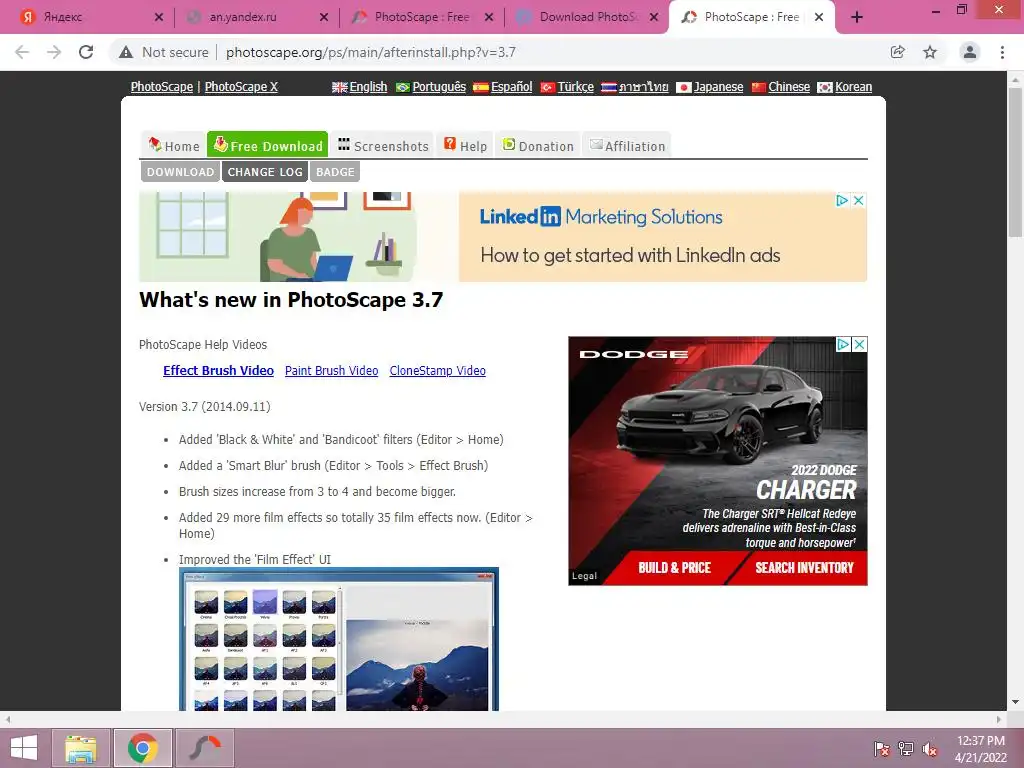
Task: Open the Affiliation tab
Action: pyautogui.click(x=627, y=145)
